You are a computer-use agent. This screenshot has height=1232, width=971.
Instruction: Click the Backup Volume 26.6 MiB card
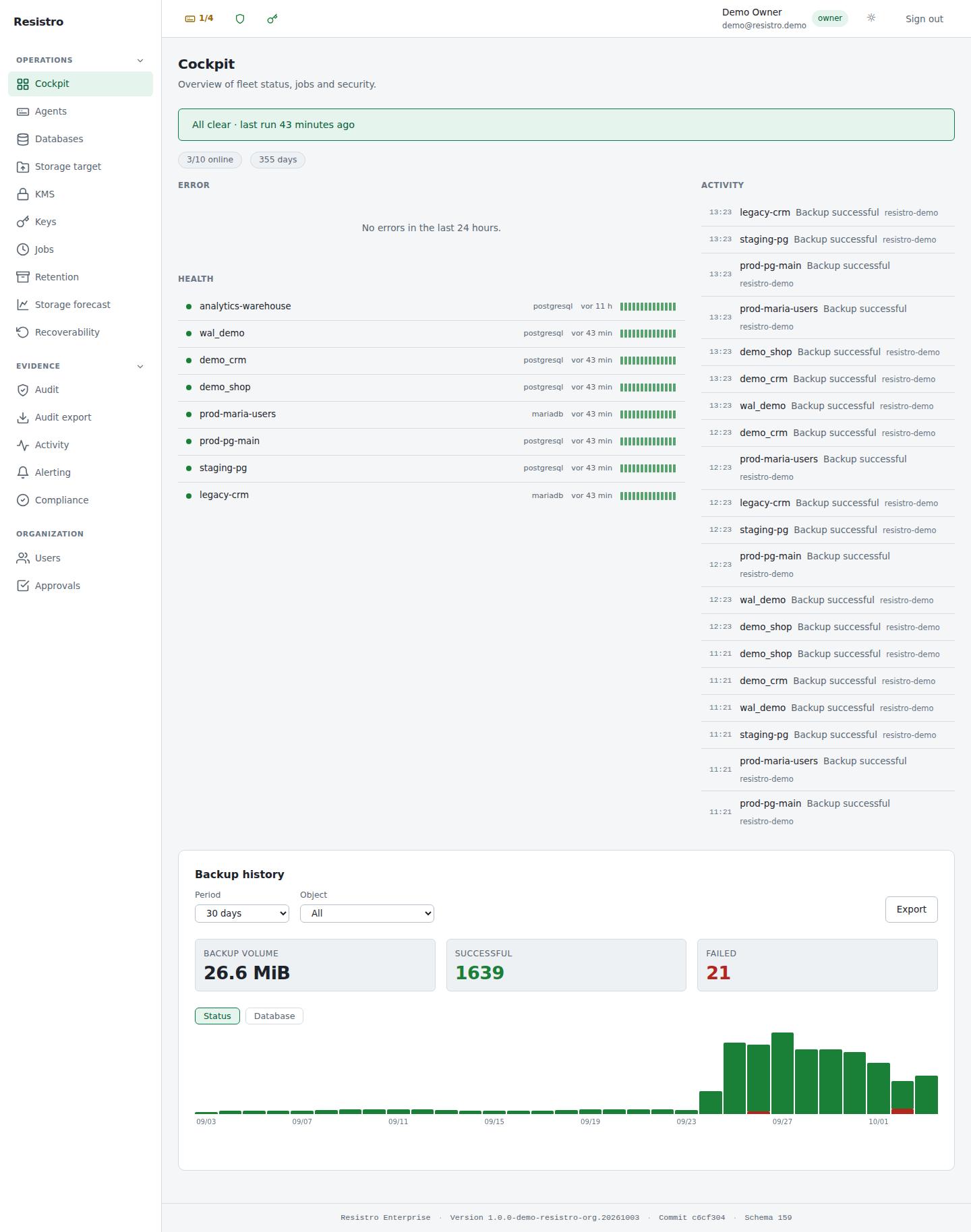point(315,966)
